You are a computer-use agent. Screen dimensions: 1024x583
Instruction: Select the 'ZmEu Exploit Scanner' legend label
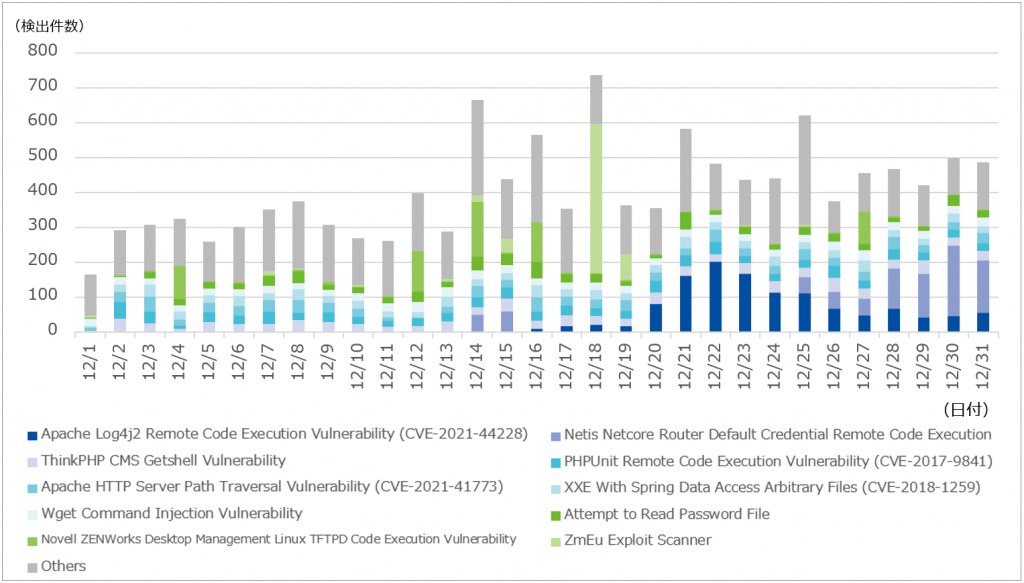(638, 541)
